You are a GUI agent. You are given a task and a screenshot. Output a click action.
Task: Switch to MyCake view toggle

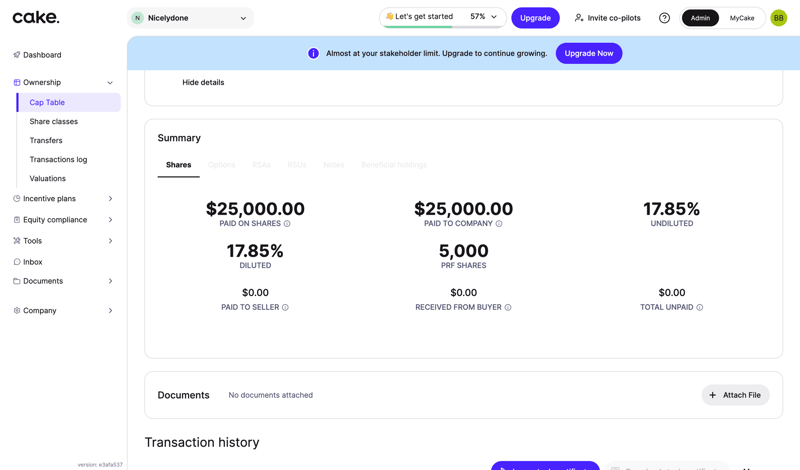(x=742, y=18)
